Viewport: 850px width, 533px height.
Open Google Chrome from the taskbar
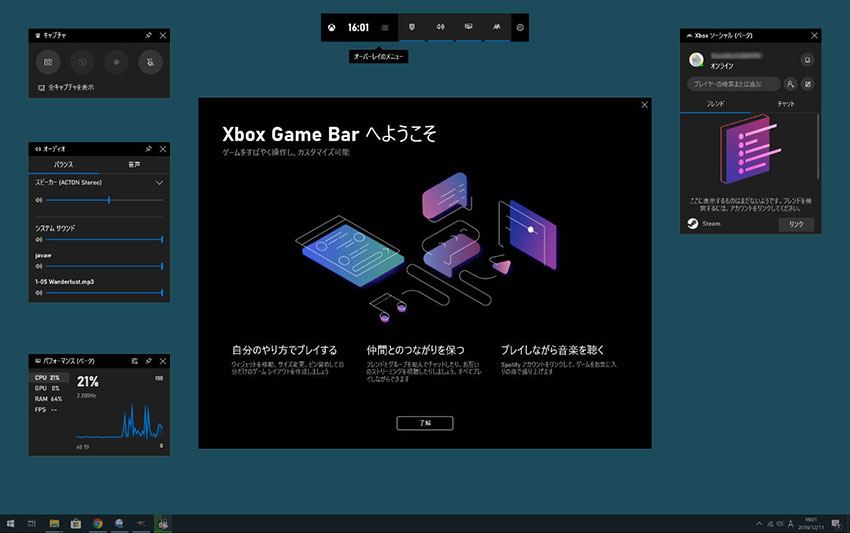(x=98, y=523)
